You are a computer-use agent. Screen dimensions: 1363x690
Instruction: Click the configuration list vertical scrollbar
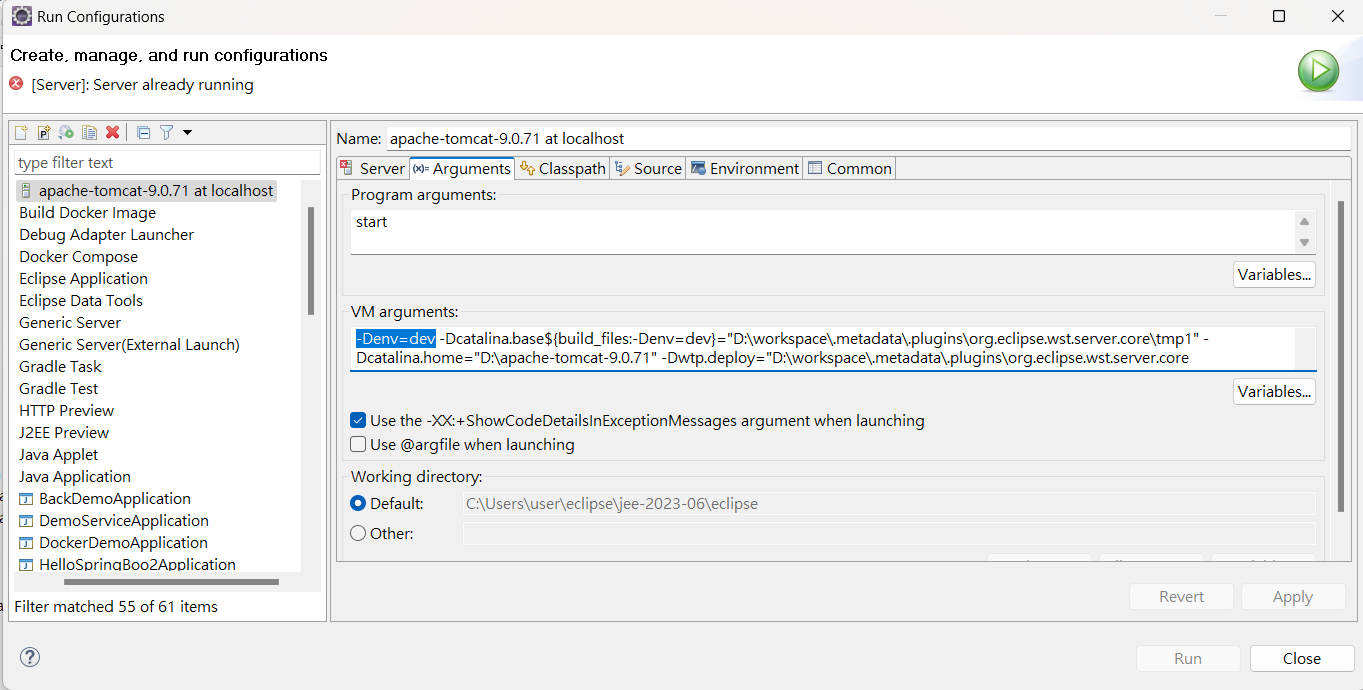tap(311, 260)
